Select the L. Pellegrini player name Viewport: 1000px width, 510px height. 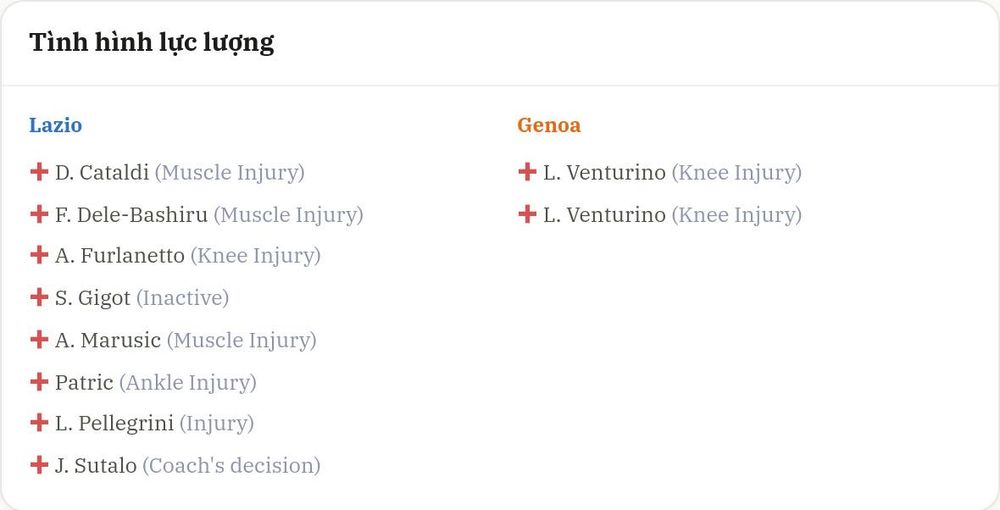(114, 424)
